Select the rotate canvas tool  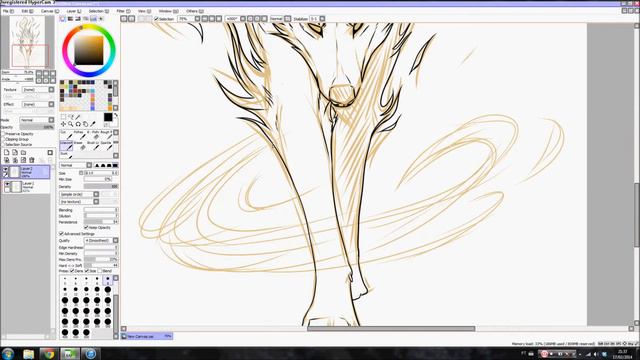coord(78,124)
